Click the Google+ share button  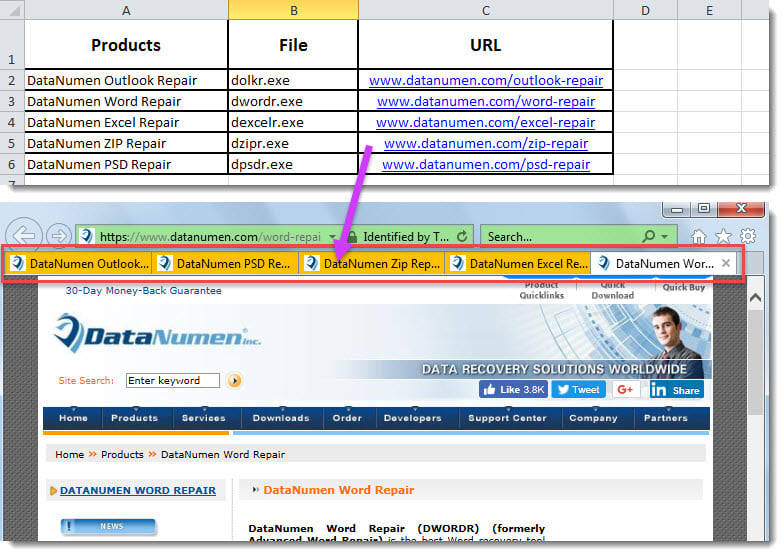pos(626,390)
